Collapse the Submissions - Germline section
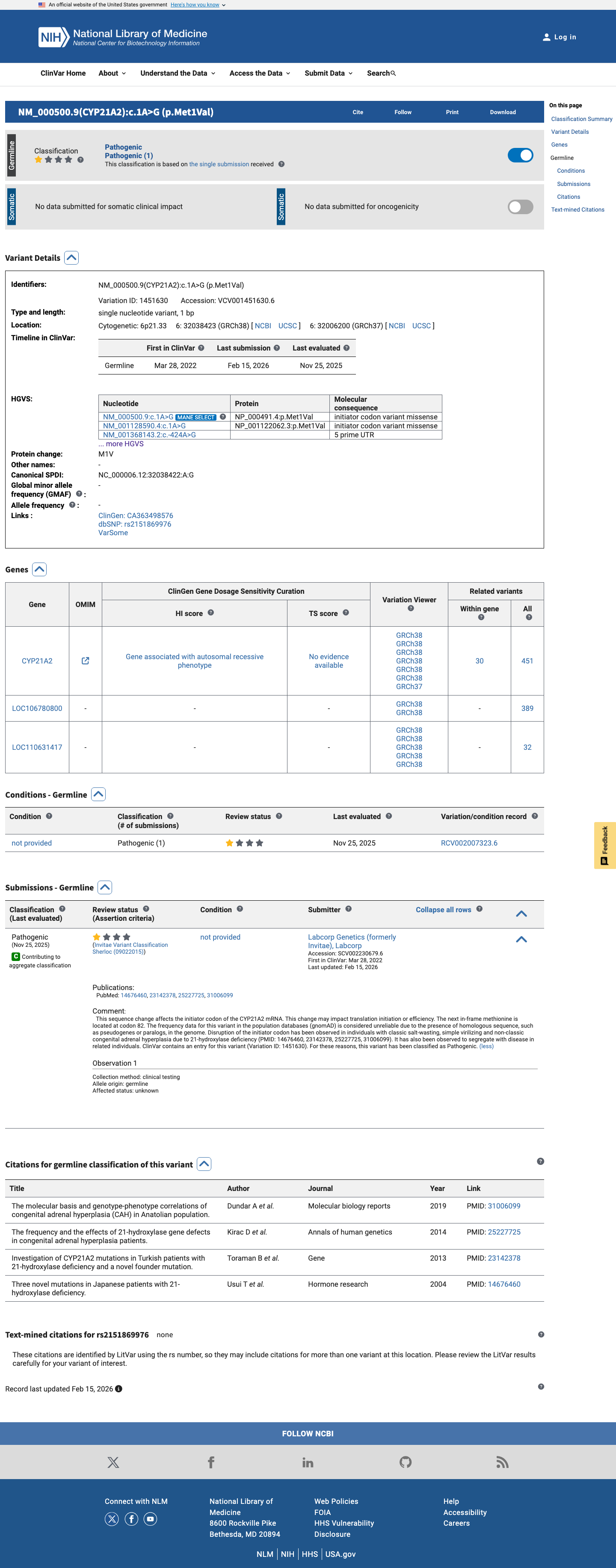 pos(105,887)
